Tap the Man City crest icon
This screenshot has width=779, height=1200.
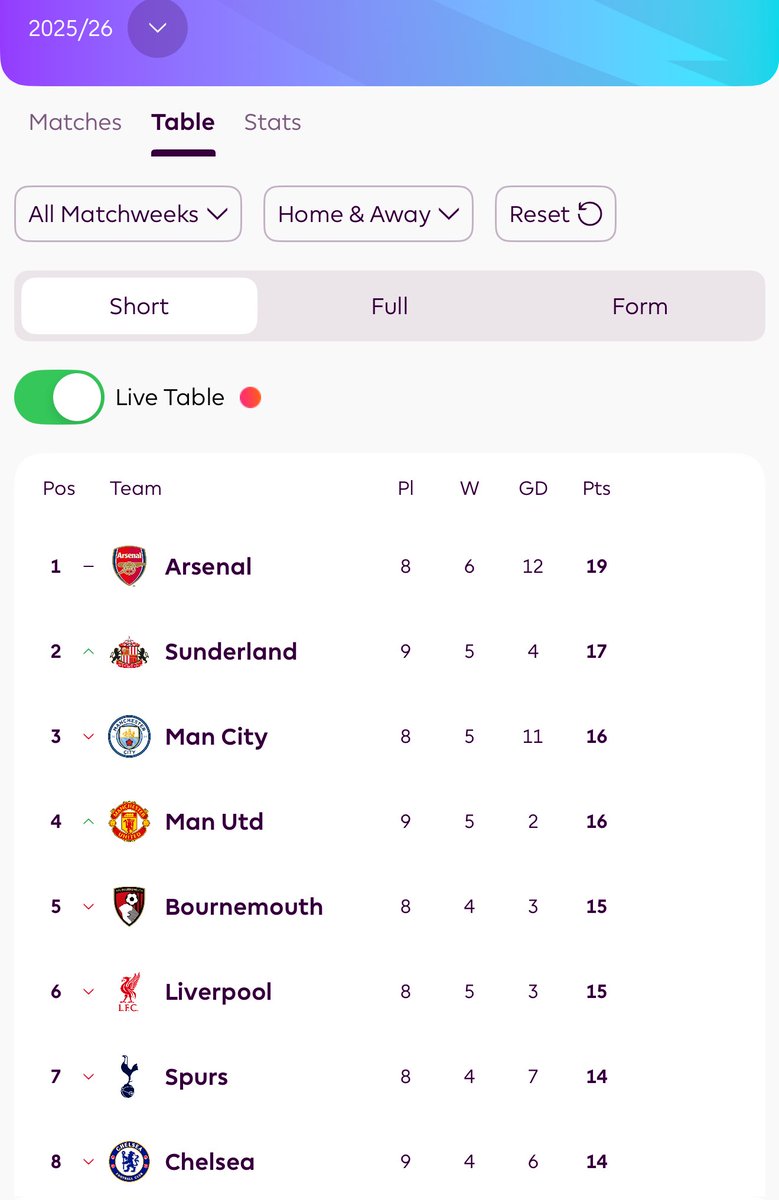click(x=129, y=736)
